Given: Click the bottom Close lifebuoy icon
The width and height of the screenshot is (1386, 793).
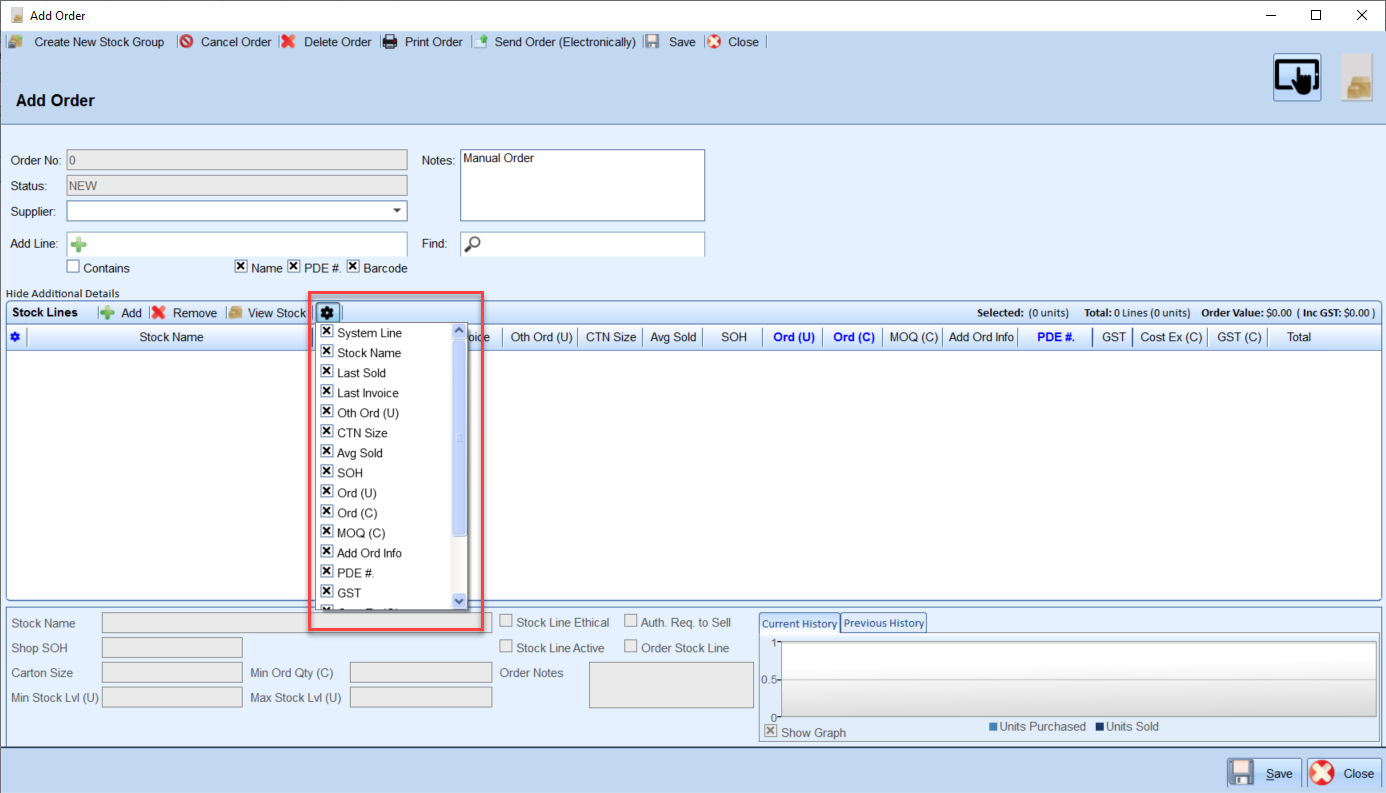Looking at the screenshot, I should pyautogui.click(x=1322, y=773).
